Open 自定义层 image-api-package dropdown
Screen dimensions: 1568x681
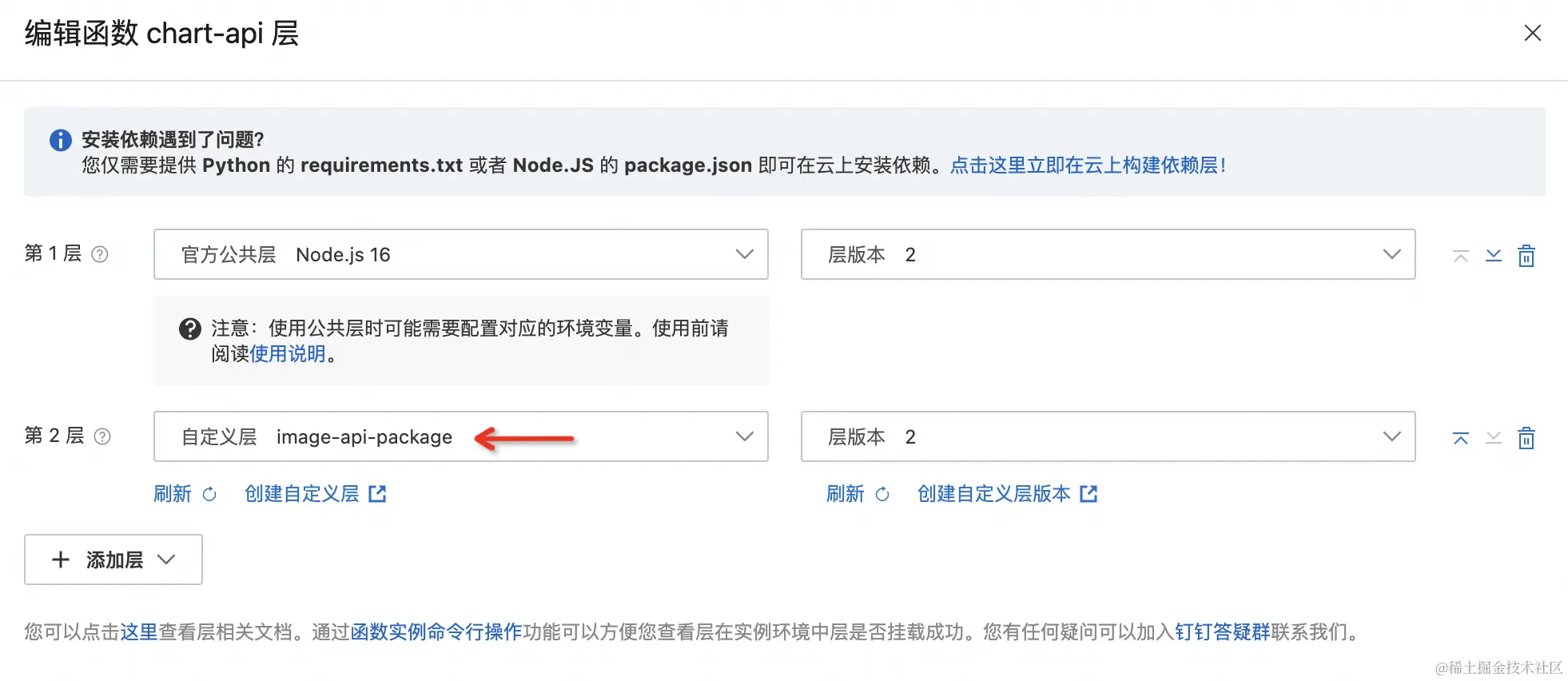coord(460,436)
